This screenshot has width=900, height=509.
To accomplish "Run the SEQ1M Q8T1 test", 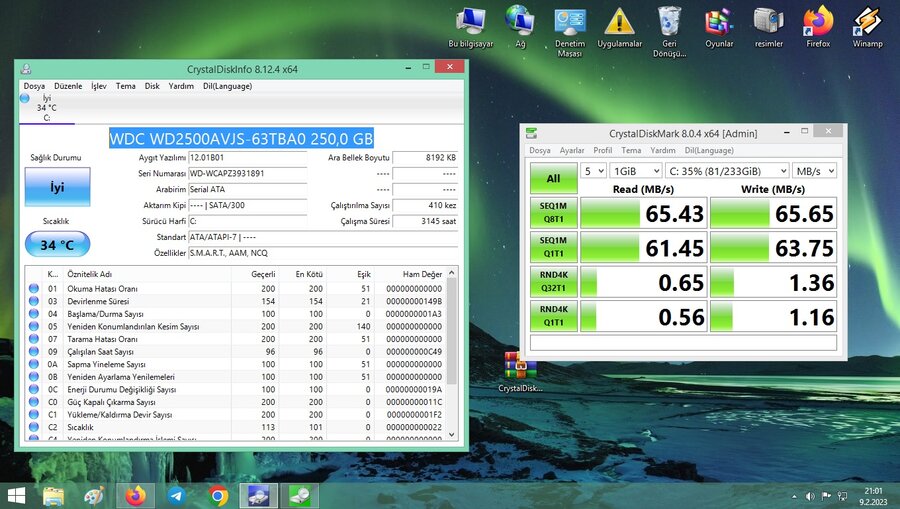I will point(553,212).
